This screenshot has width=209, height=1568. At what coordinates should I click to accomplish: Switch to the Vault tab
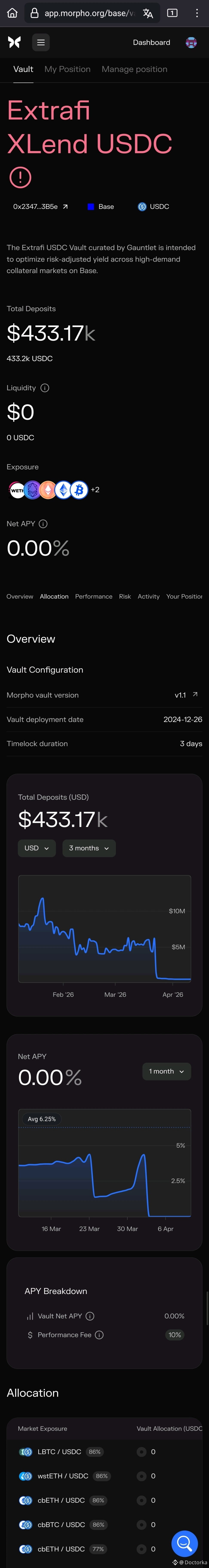pos(23,69)
